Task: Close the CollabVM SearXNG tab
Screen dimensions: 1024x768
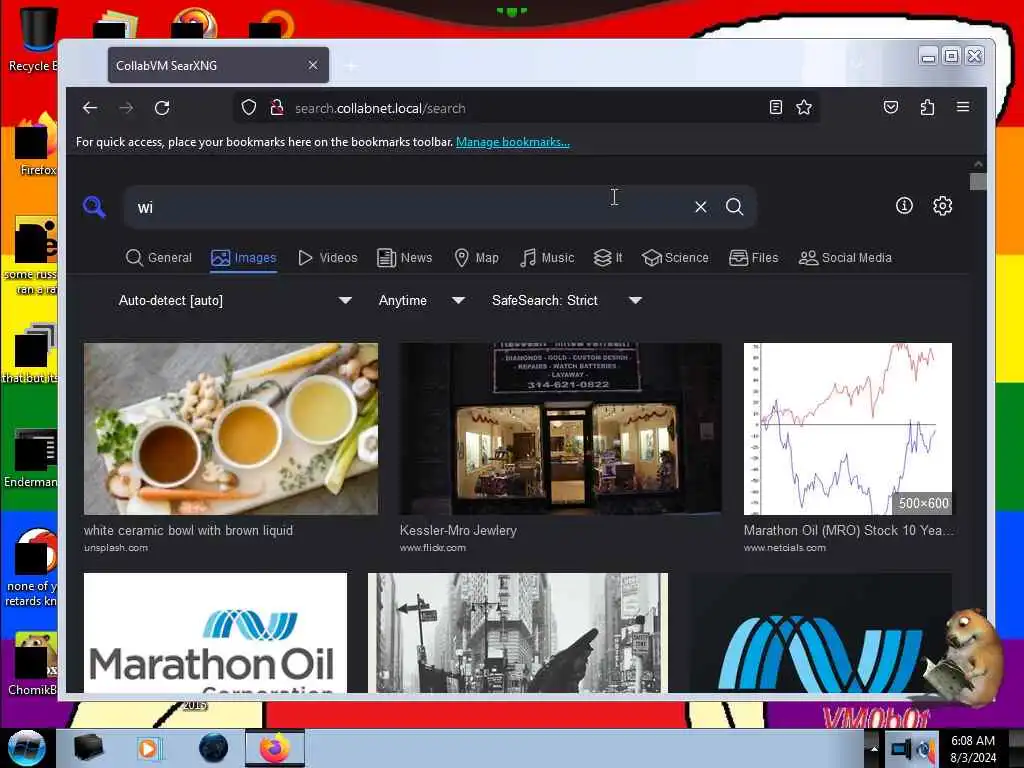Action: (x=313, y=65)
